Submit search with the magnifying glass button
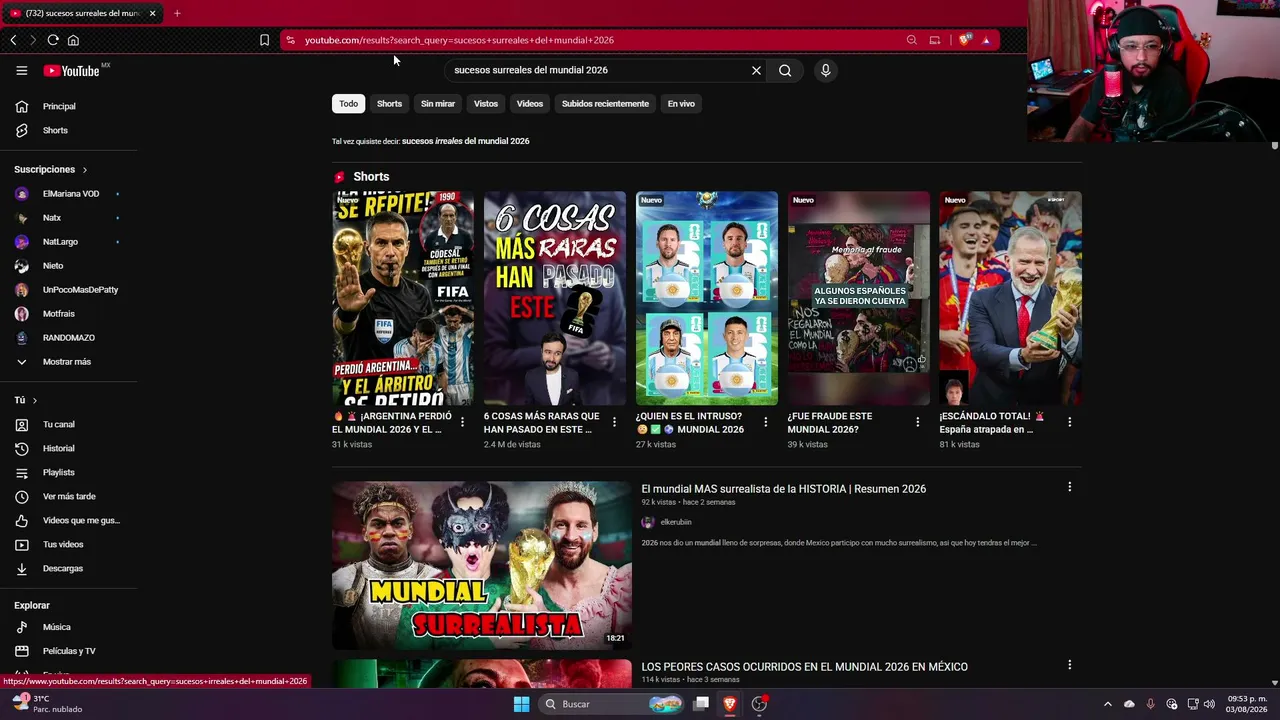1280x720 pixels. point(785,70)
